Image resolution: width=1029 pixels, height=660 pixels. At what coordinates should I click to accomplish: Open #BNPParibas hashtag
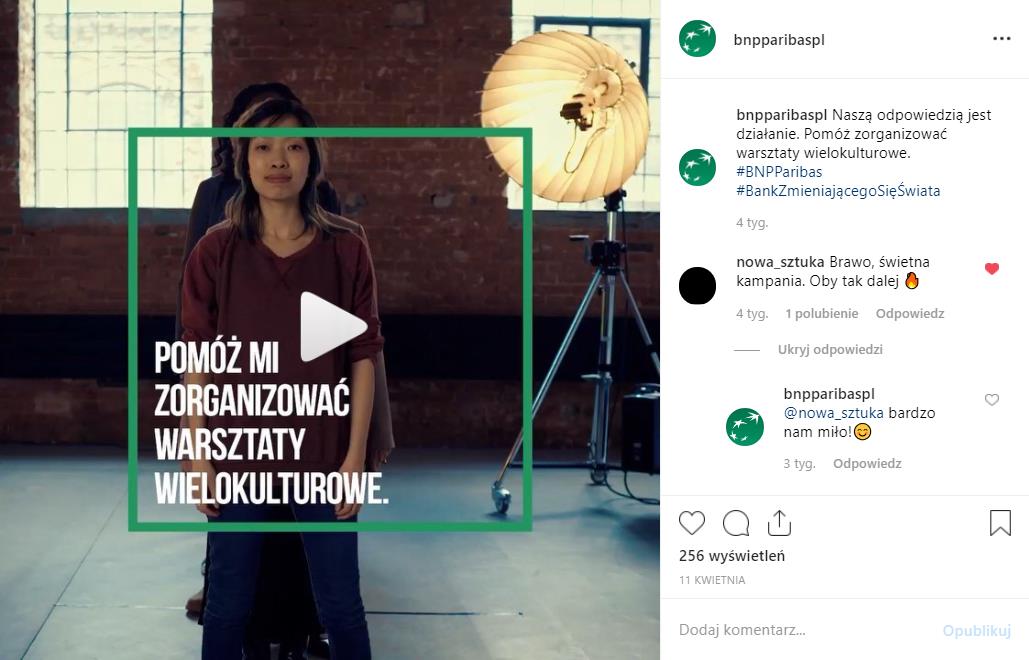pos(779,172)
